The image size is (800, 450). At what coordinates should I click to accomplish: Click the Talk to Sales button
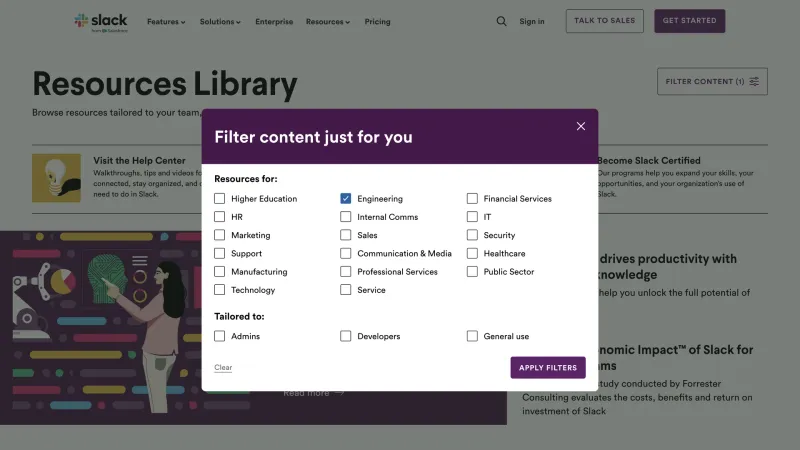(x=605, y=21)
